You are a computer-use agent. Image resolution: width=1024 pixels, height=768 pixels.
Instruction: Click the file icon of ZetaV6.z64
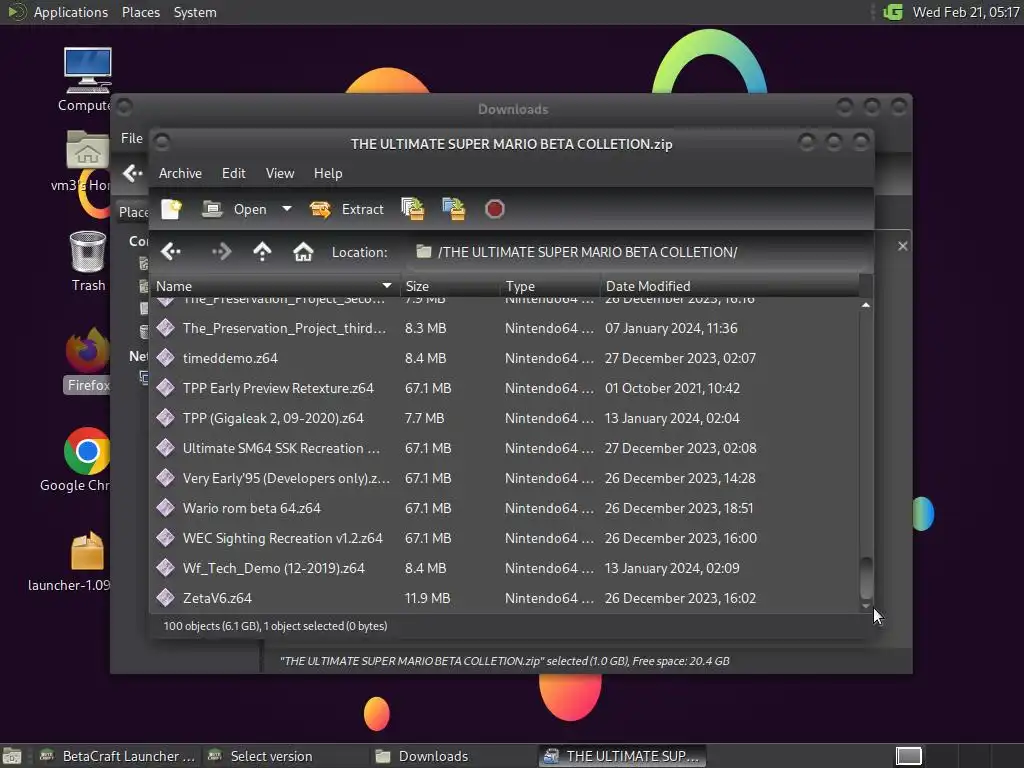166,598
